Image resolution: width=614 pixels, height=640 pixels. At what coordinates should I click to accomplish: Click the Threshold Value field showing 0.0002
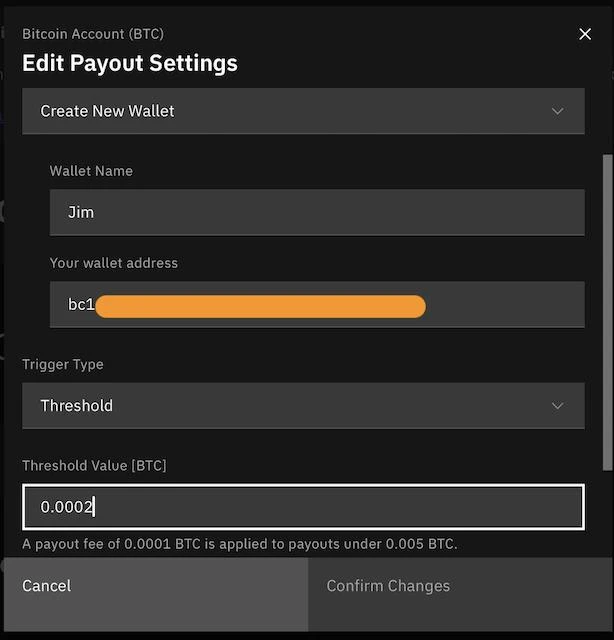303,507
